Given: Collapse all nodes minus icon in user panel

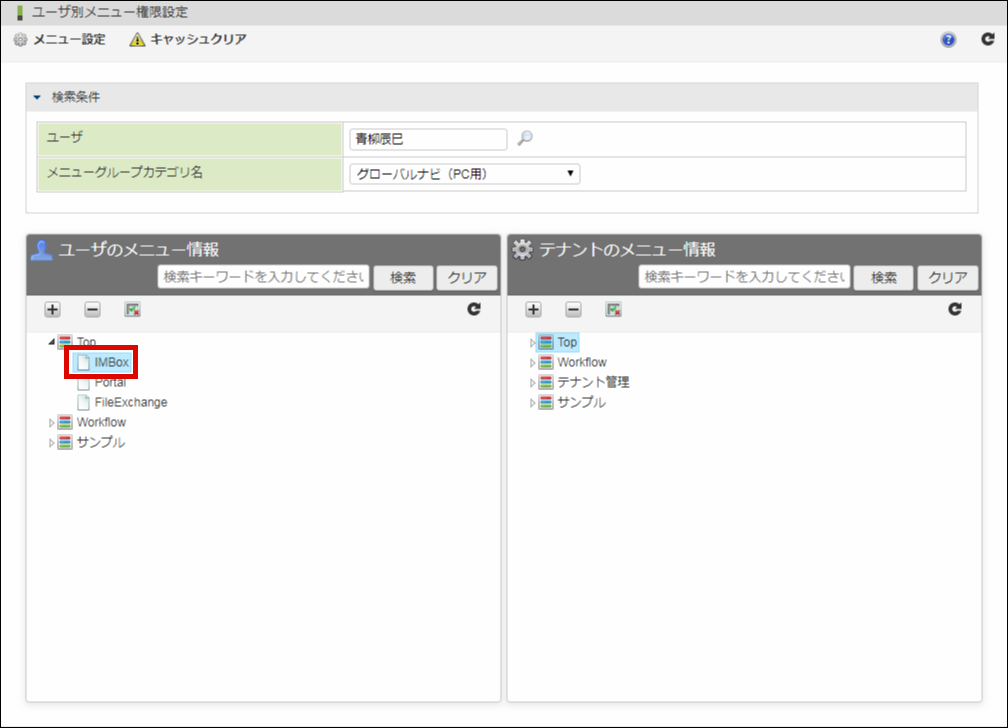Looking at the screenshot, I should pos(93,310).
